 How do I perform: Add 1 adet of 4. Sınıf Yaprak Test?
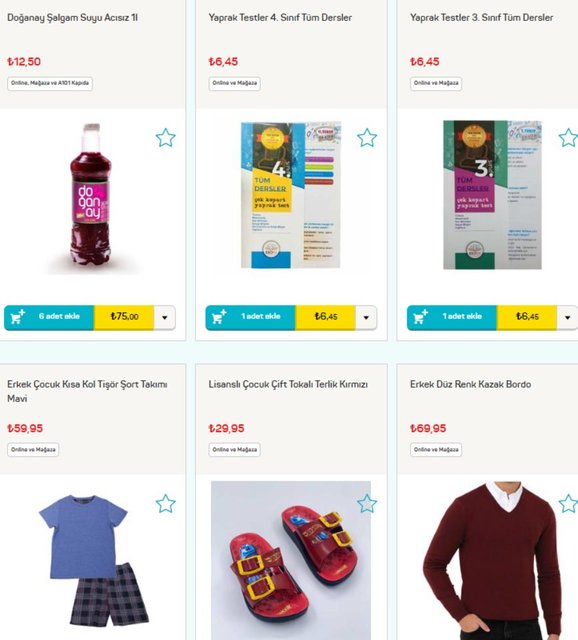(250, 317)
